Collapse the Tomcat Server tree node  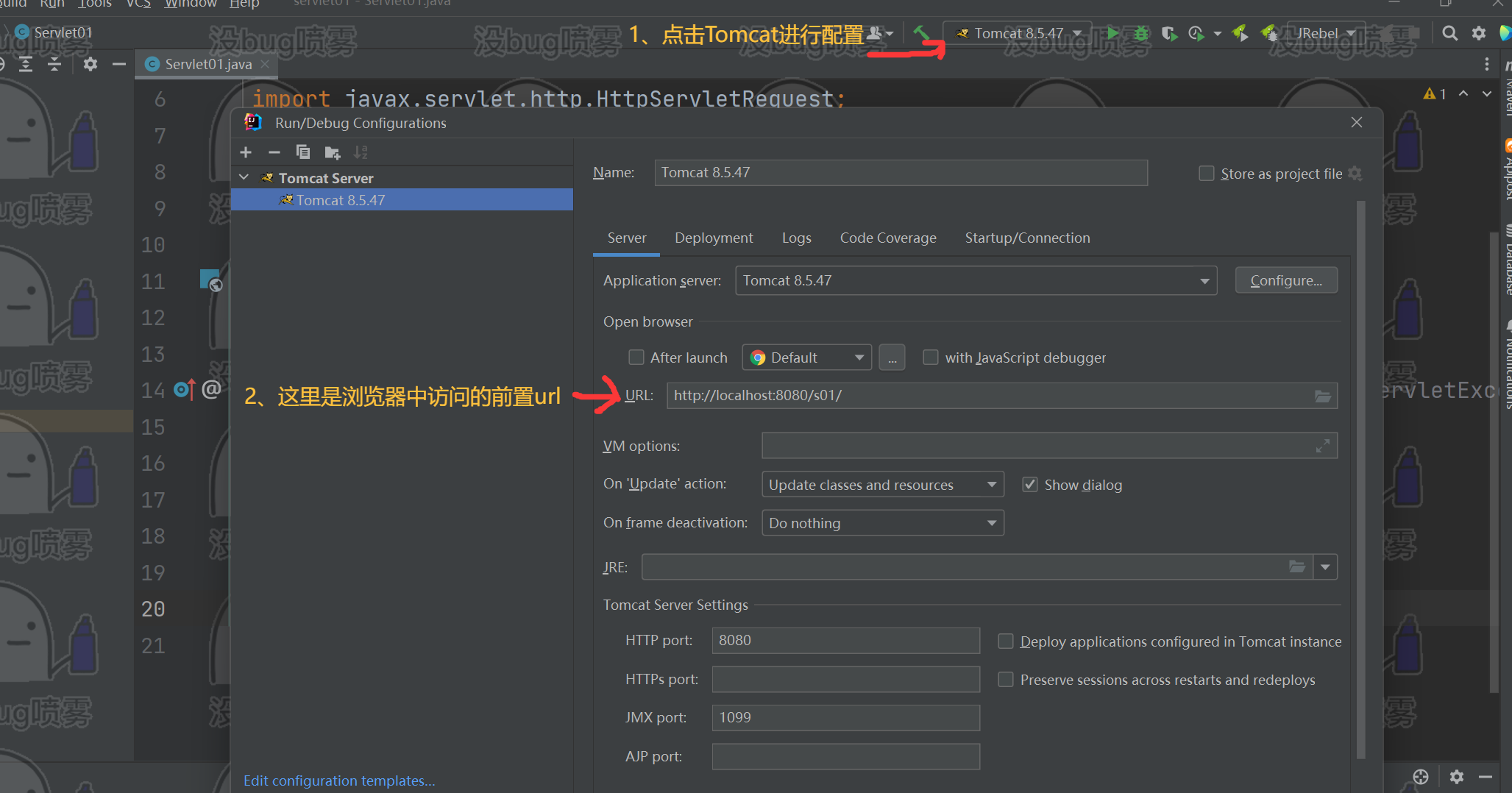(x=244, y=178)
